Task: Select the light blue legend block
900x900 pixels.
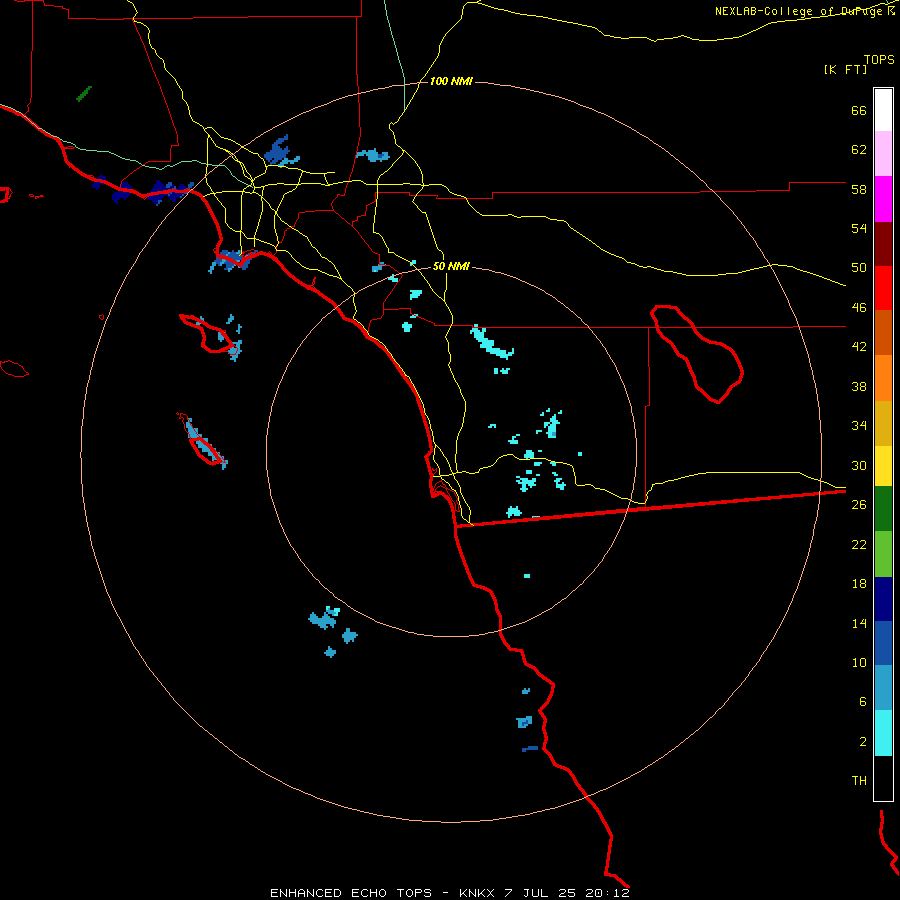Action: pos(883,688)
